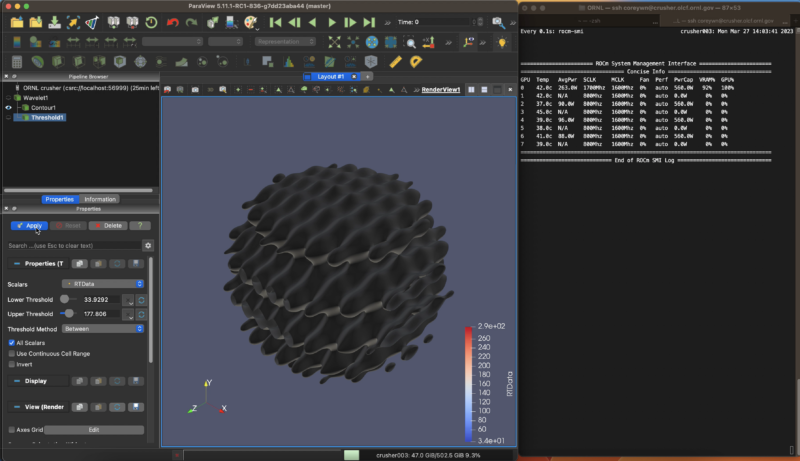Viewport: 800px width, 461px height.
Task: Click the Ruler tool icon
Action: (395, 62)
